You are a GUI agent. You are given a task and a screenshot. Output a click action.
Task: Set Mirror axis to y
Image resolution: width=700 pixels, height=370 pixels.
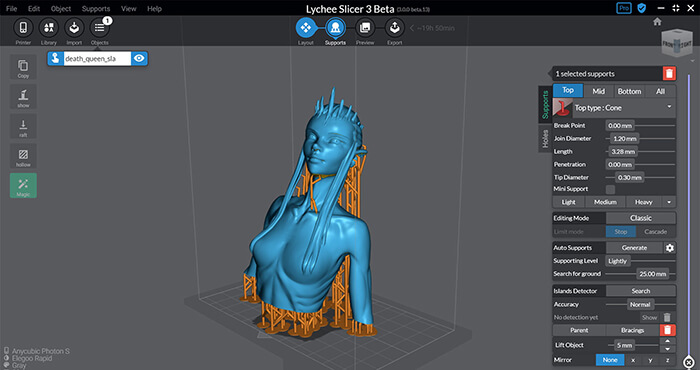pos(650,360)
